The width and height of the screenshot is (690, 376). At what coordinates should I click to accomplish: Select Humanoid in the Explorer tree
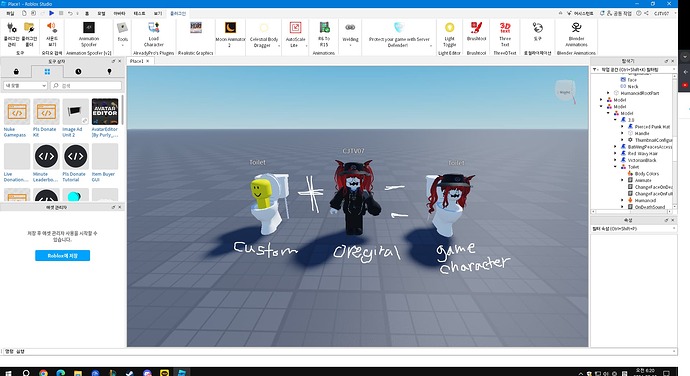coord(645,200)
